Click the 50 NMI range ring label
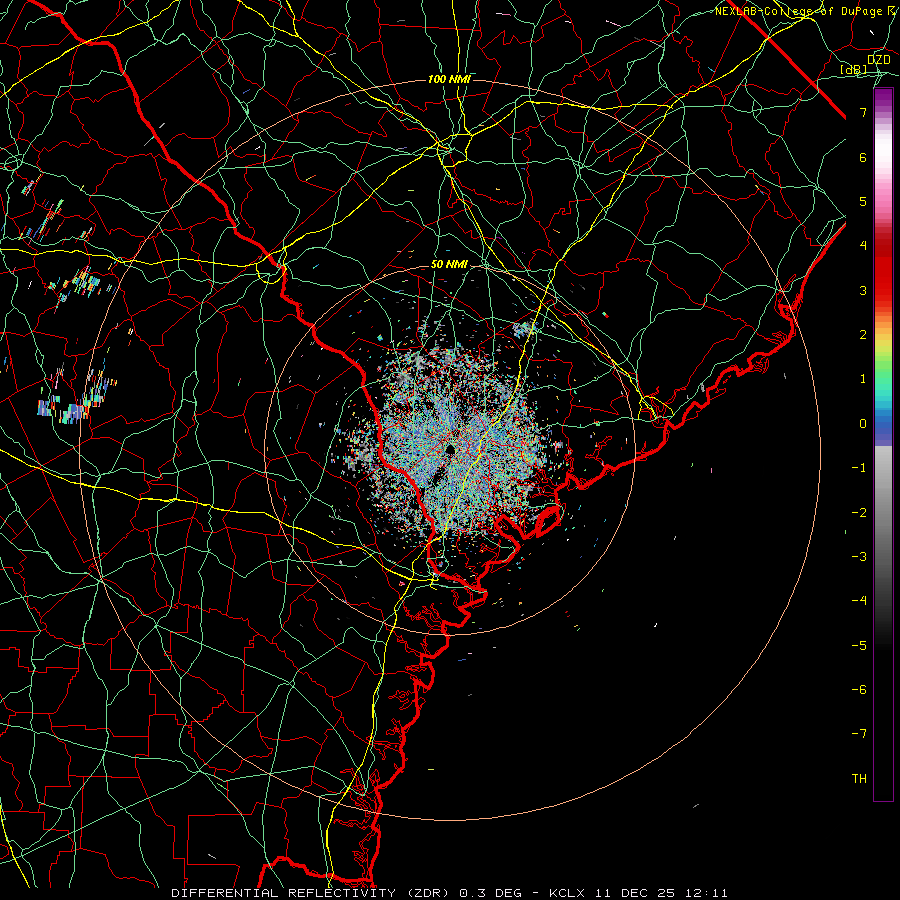This screenshot has height=900, width=900. pos(449,264)
